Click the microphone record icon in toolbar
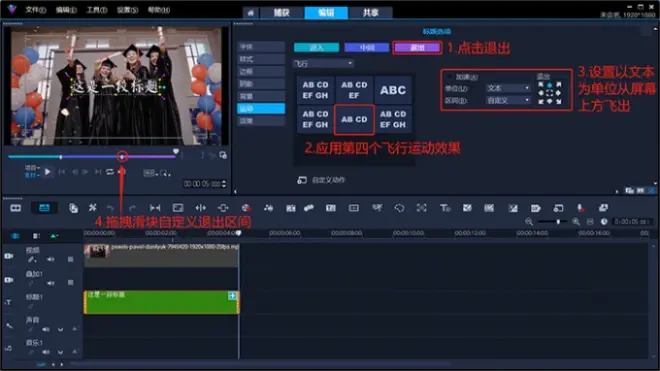The width and height of the screenshot is (660, 371). pos(580,208)
